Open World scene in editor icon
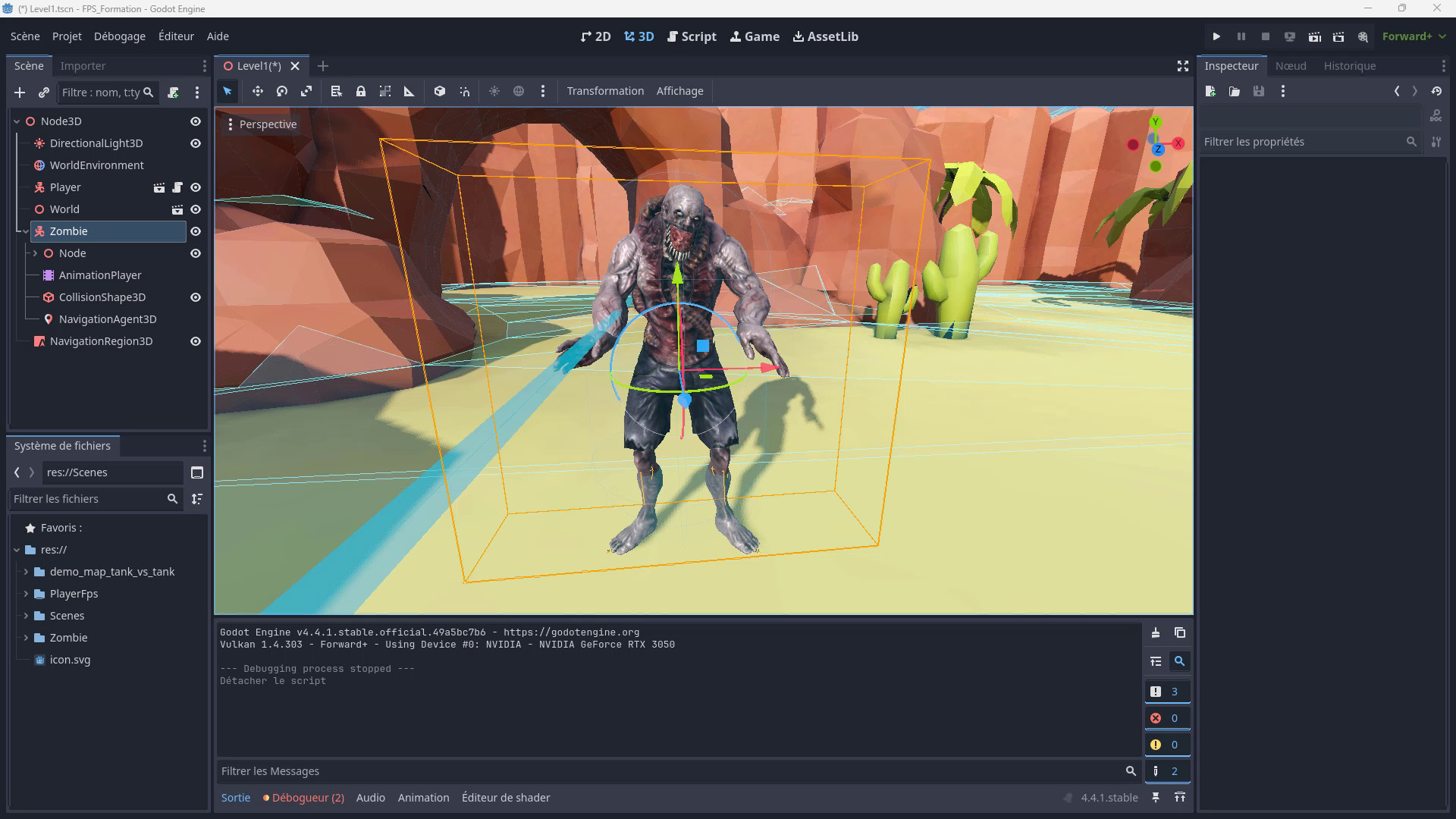 tap(177, 209)
